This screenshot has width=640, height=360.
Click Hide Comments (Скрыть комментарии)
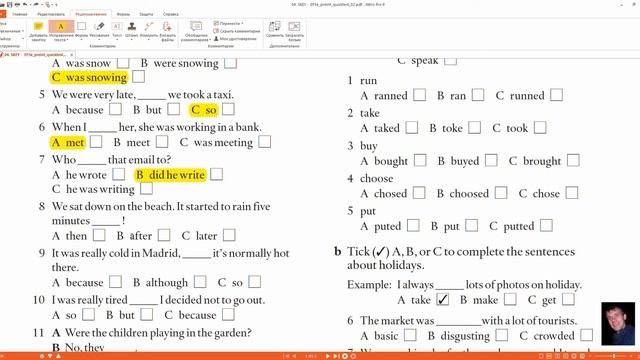coord(237,31)
